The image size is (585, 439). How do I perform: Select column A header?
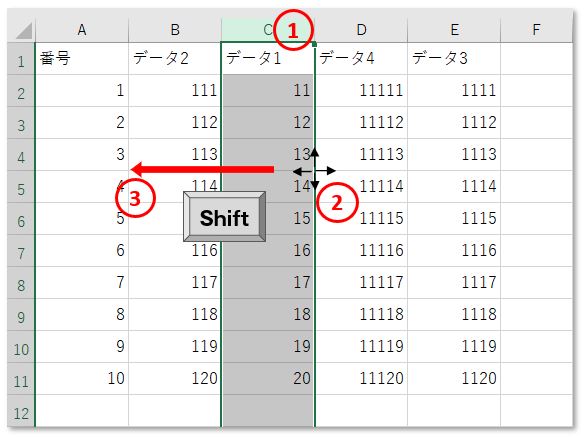point(82,30)
